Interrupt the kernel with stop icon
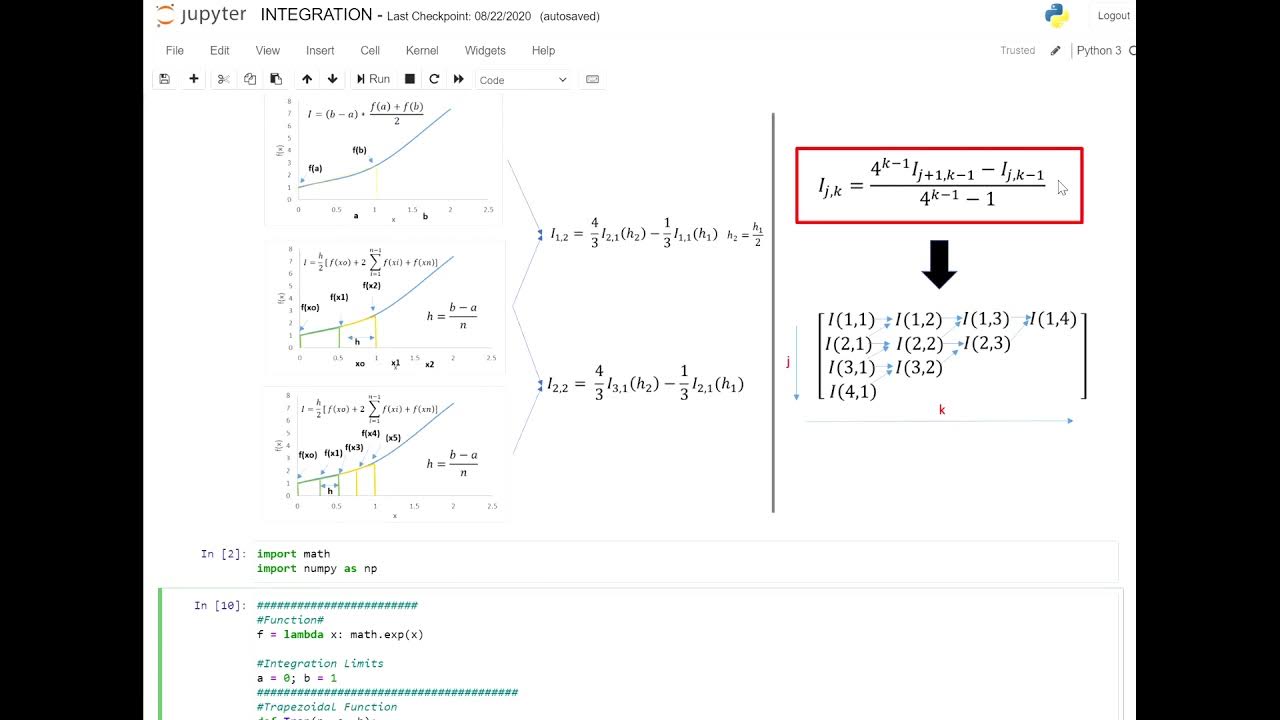 [409, 79]
